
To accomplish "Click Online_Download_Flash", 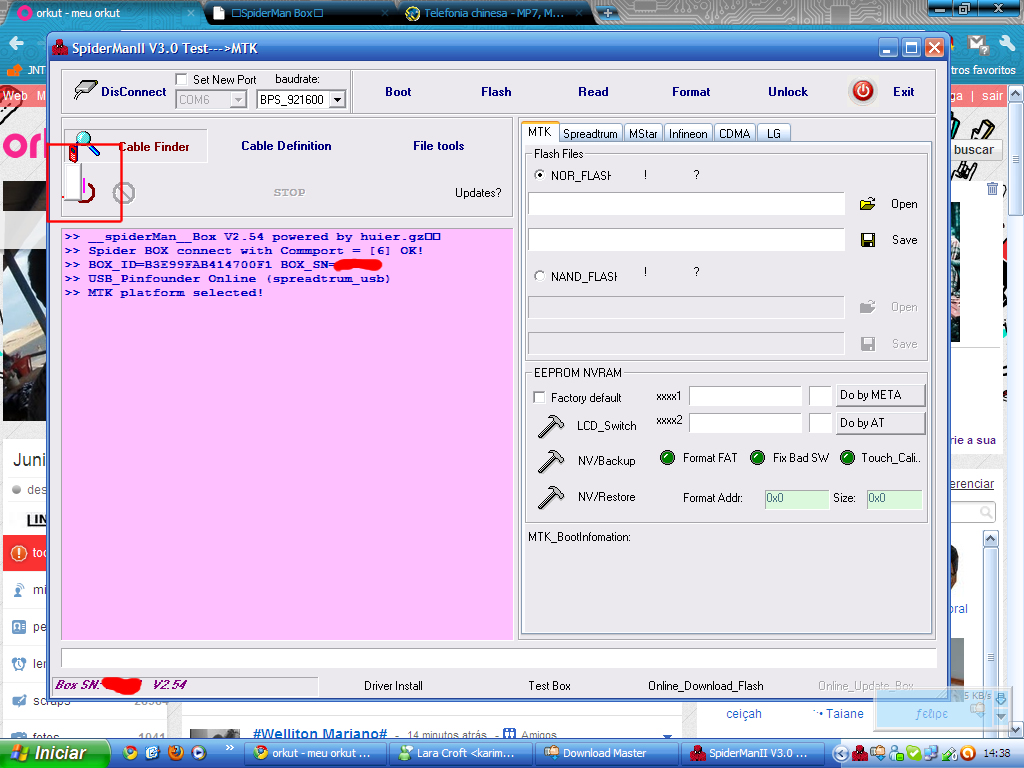I will coord(705,686).
